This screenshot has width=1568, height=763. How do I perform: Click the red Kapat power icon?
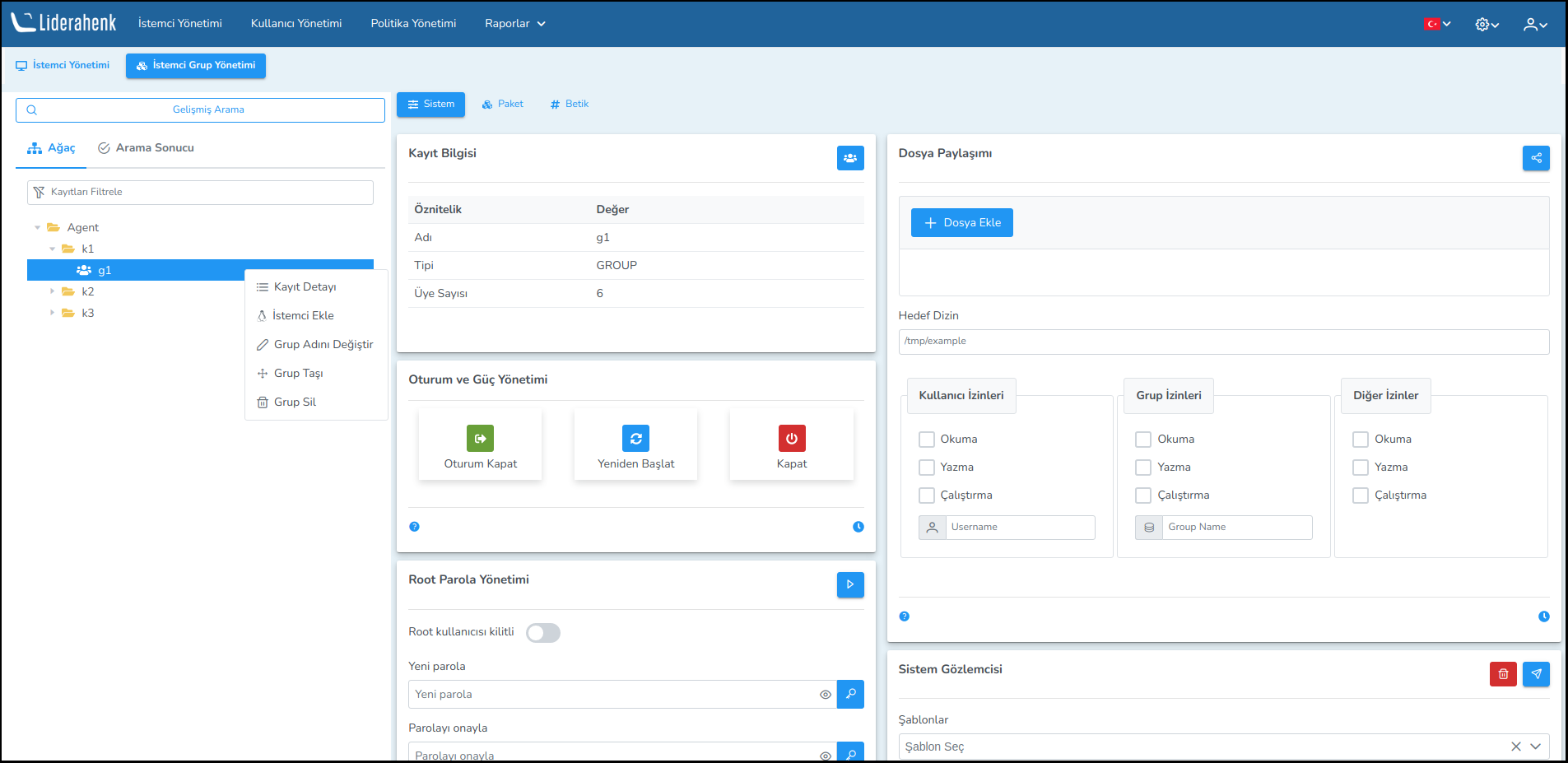pyautogui.click(x=792, y=439)
